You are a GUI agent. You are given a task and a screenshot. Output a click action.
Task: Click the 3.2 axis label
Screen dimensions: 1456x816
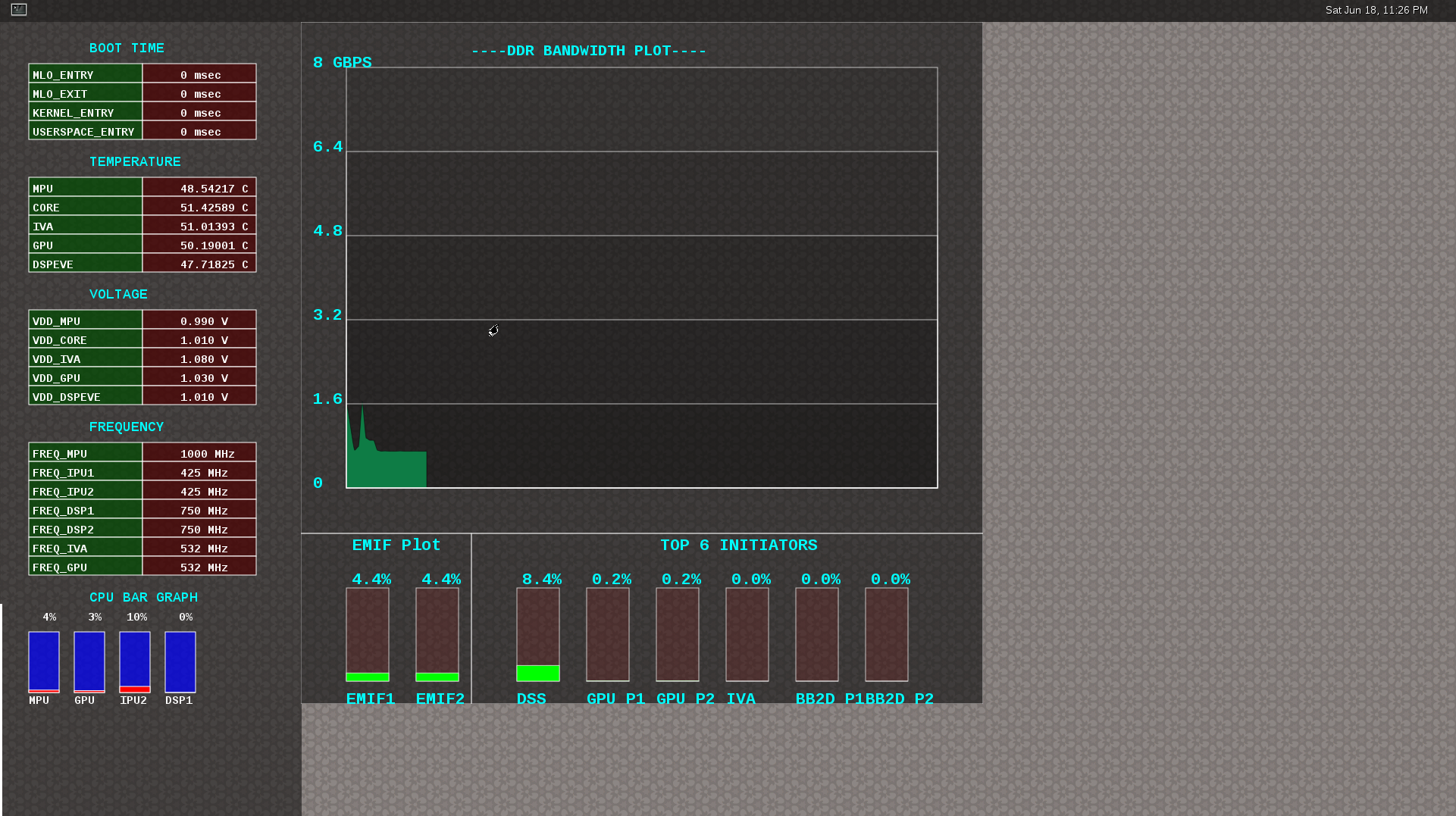(327, 314)
